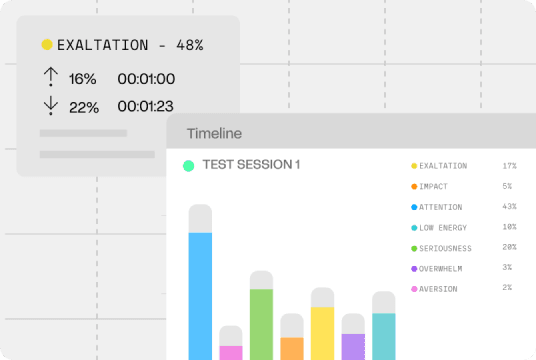Select the pink Aversion legend dot
Image resolution: width=536 pixels, height=360 pixels.
pos(414,289)
